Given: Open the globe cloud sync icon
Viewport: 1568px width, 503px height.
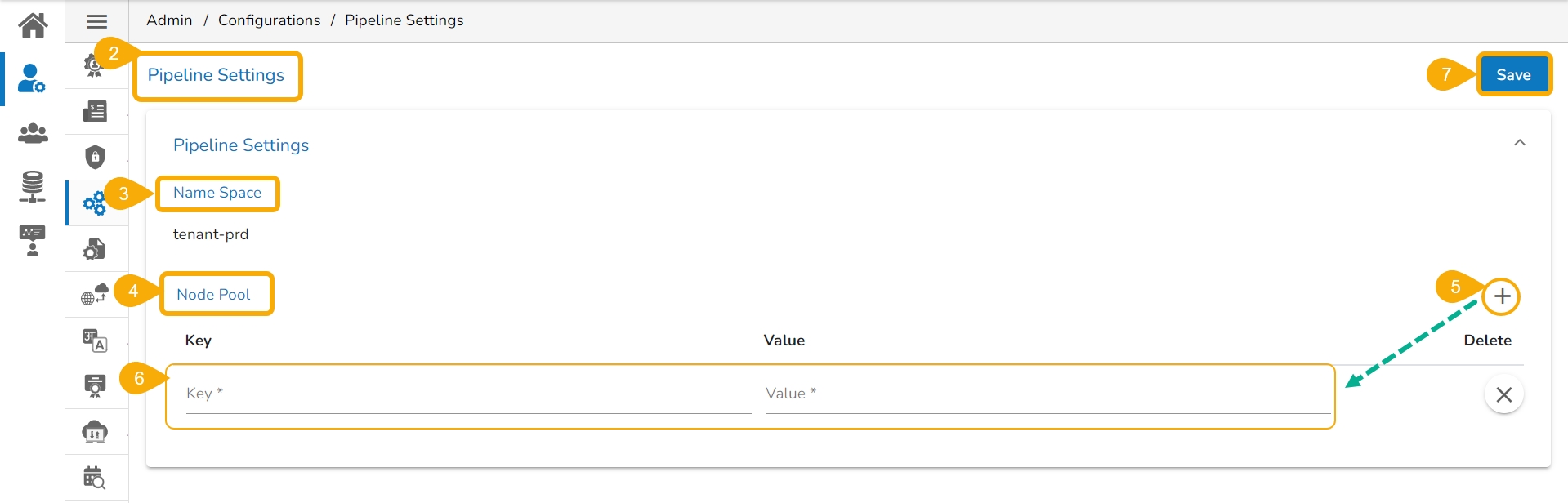Looking at the screenshot, I should [x=95, y=294].
